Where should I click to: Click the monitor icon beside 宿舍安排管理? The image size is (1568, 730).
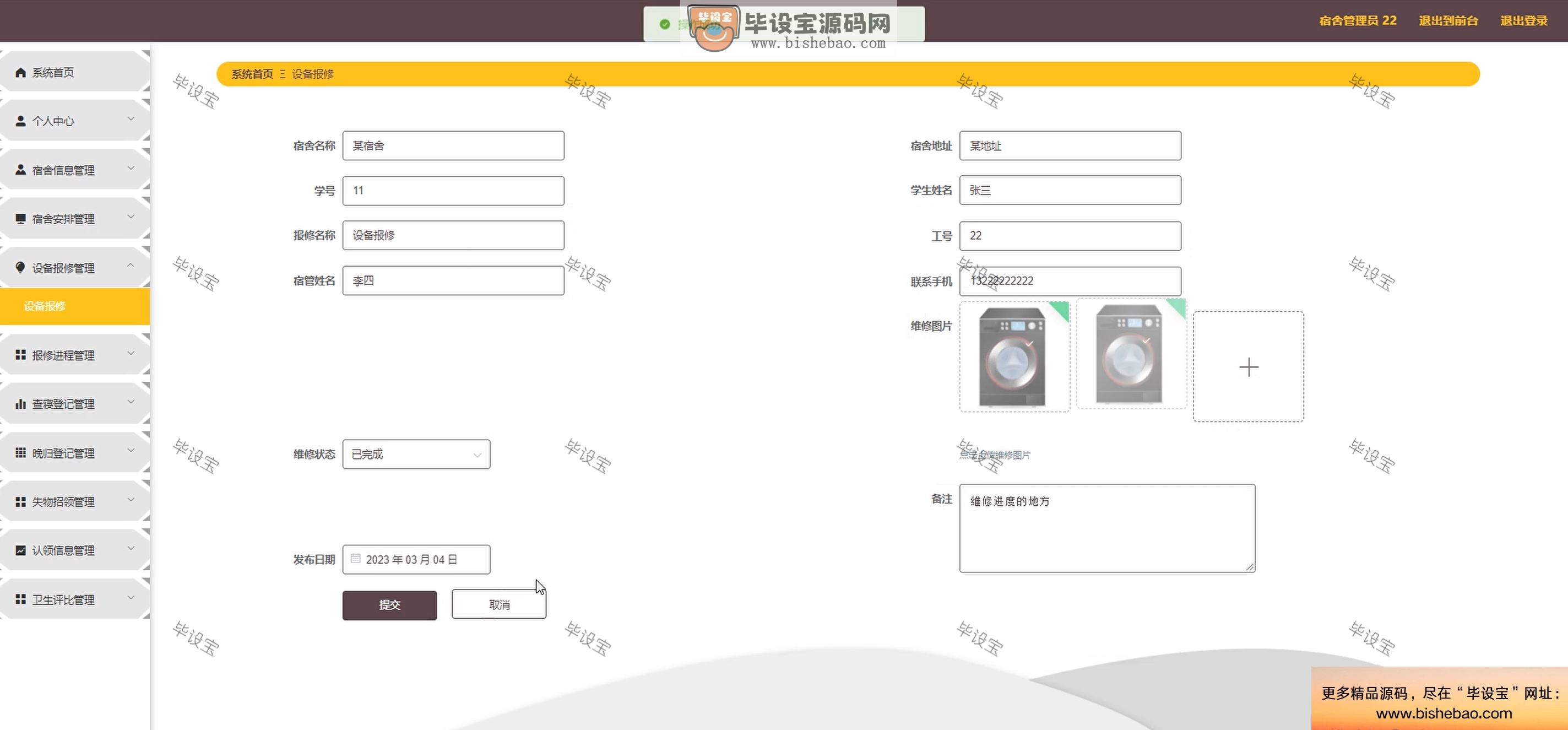21,219
